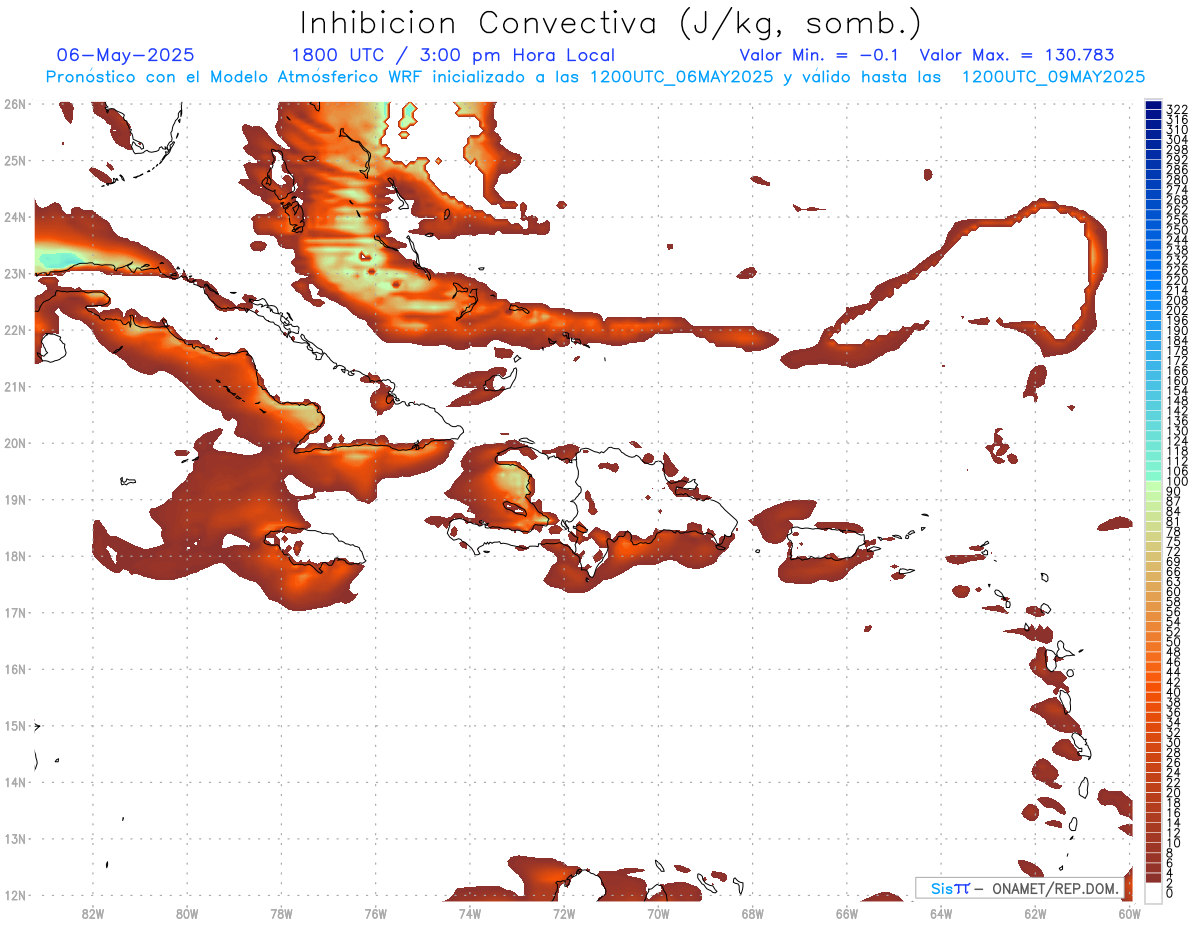
Task: Click the latitude label '14N'
Action: click(x=14, y=782)
